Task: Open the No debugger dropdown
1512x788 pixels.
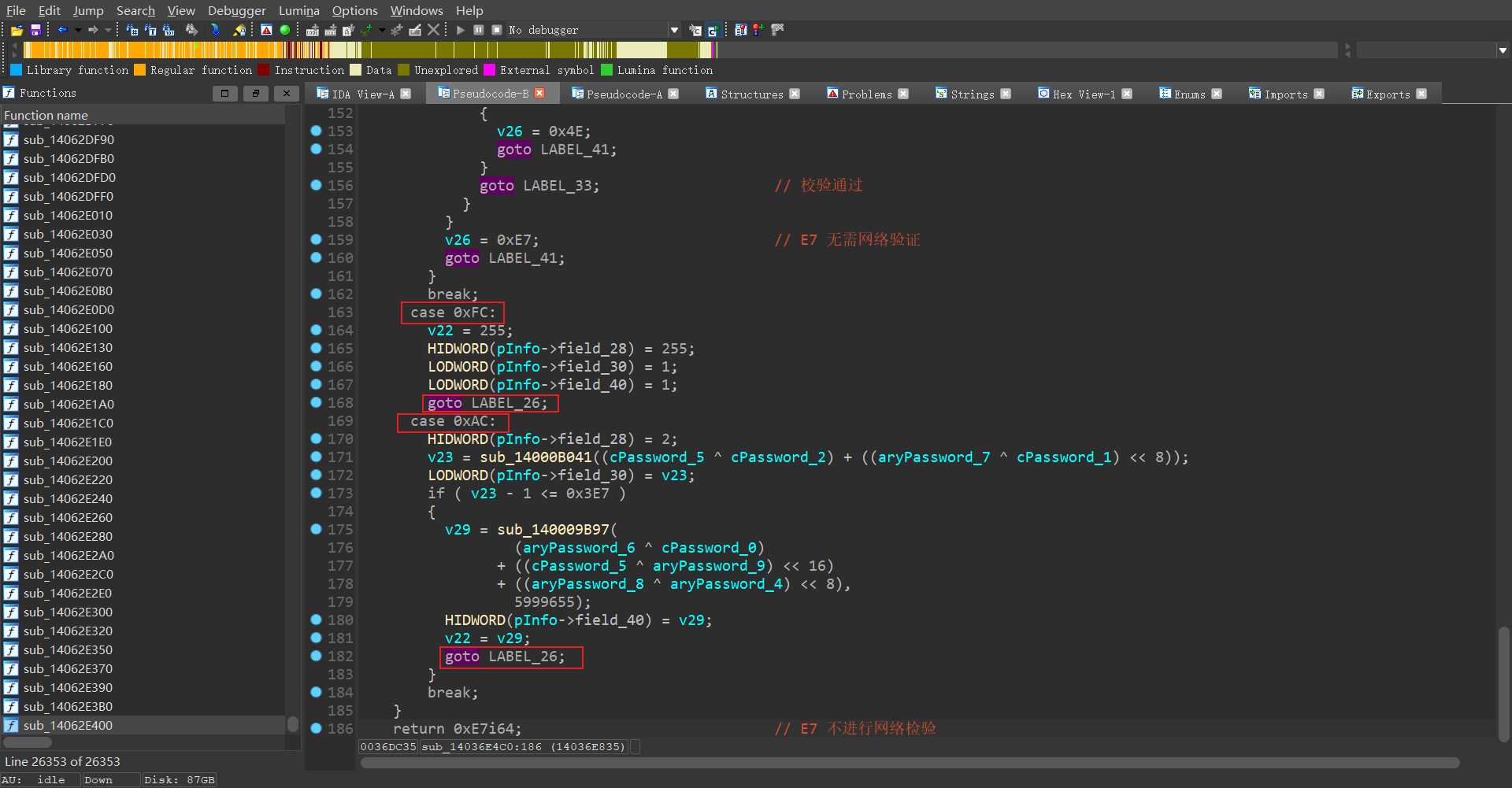Action: coord(674,30)
